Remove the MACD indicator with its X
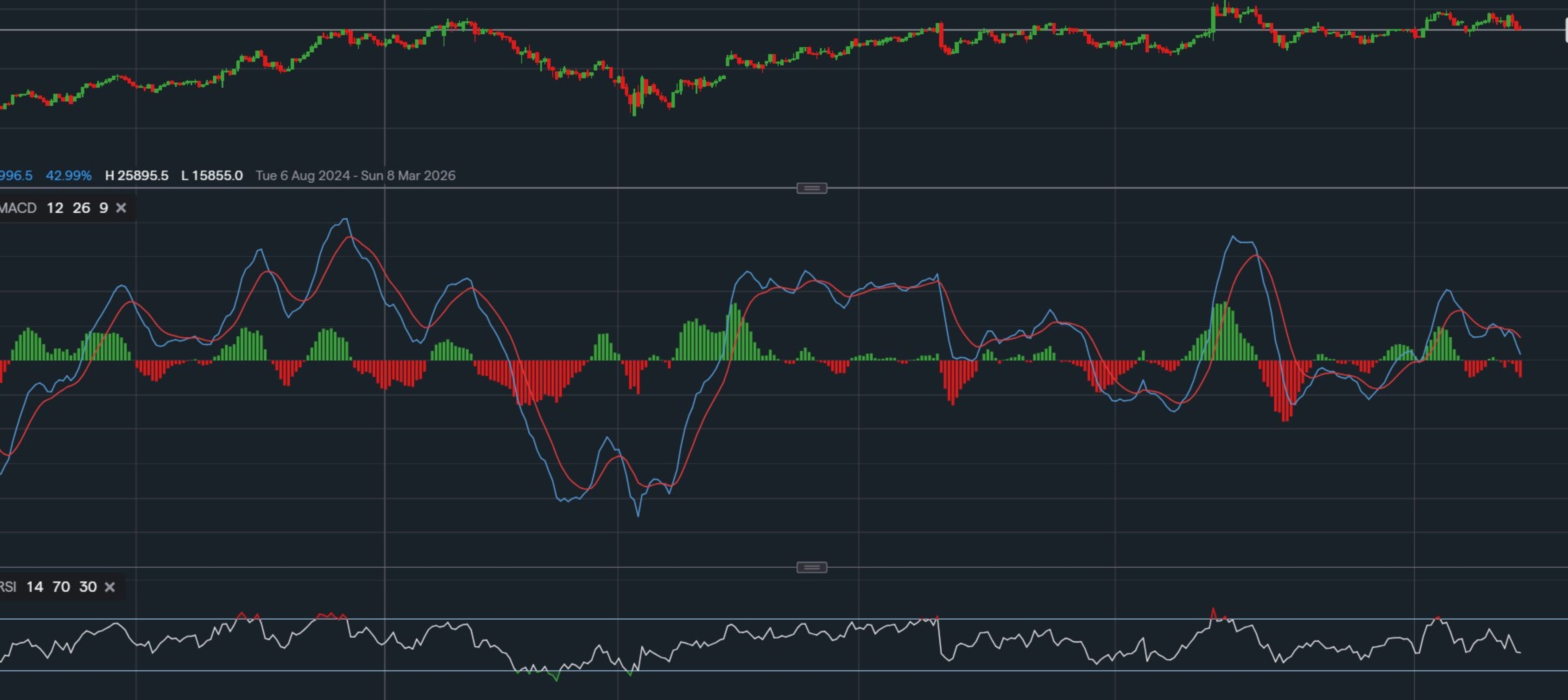Screen dimensions: 1568x700 coord(121,208)
